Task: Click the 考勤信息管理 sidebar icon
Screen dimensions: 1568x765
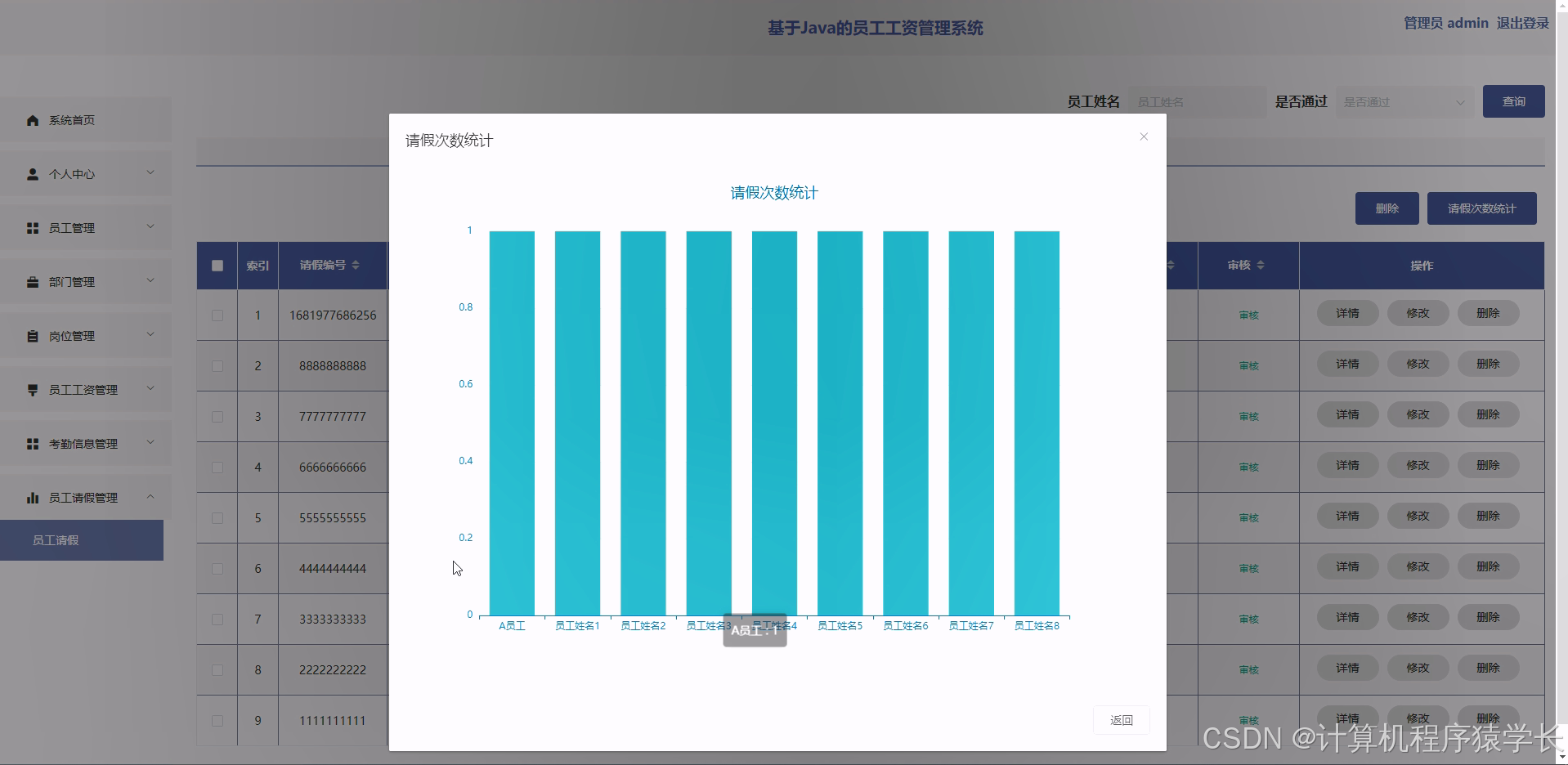Action: [x=33, y=444]
